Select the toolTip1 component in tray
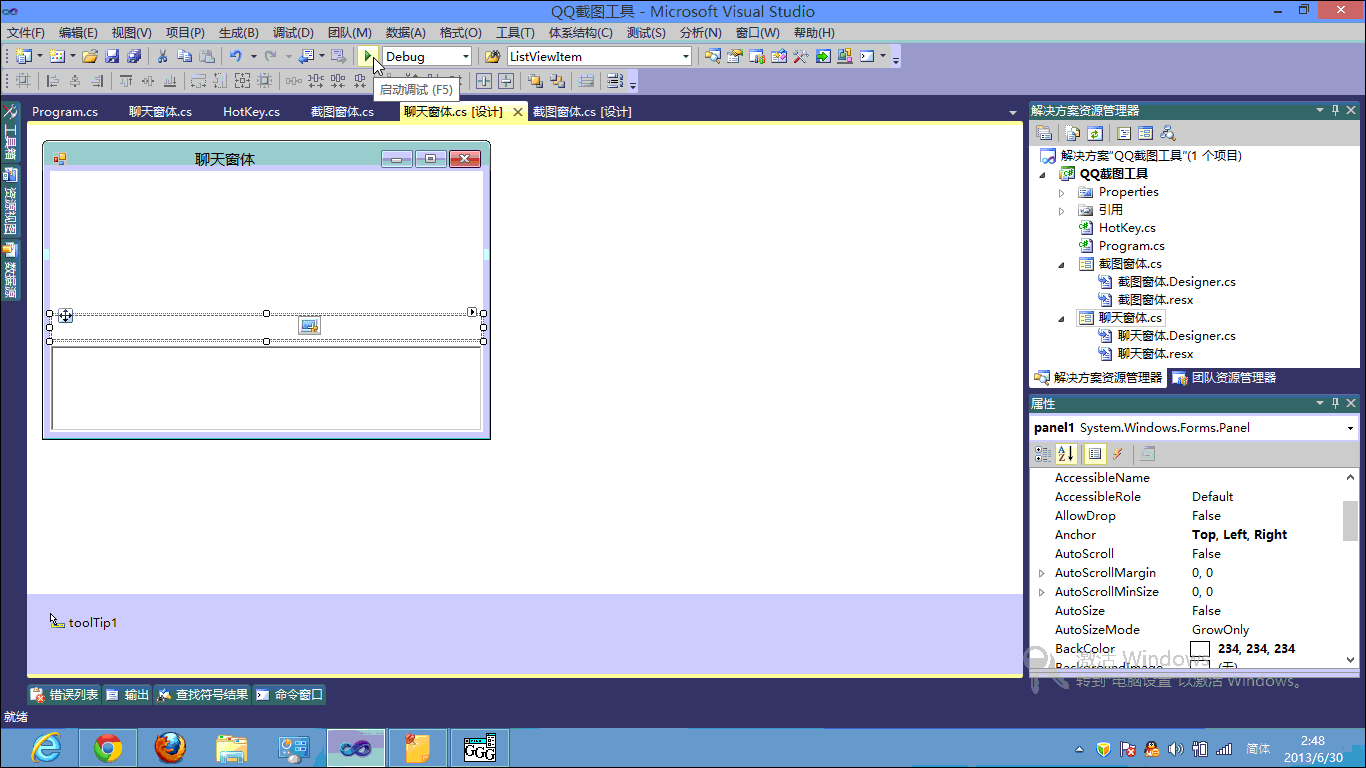The height and width of the screenshot is (768, 1366). pyautogui.click(x=84, y=622)
